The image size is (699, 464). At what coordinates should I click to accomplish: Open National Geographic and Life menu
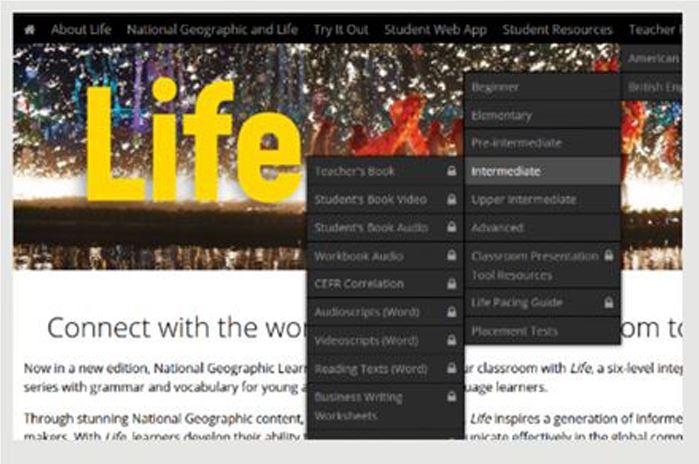pyautogui.click(x=212, y=30)
